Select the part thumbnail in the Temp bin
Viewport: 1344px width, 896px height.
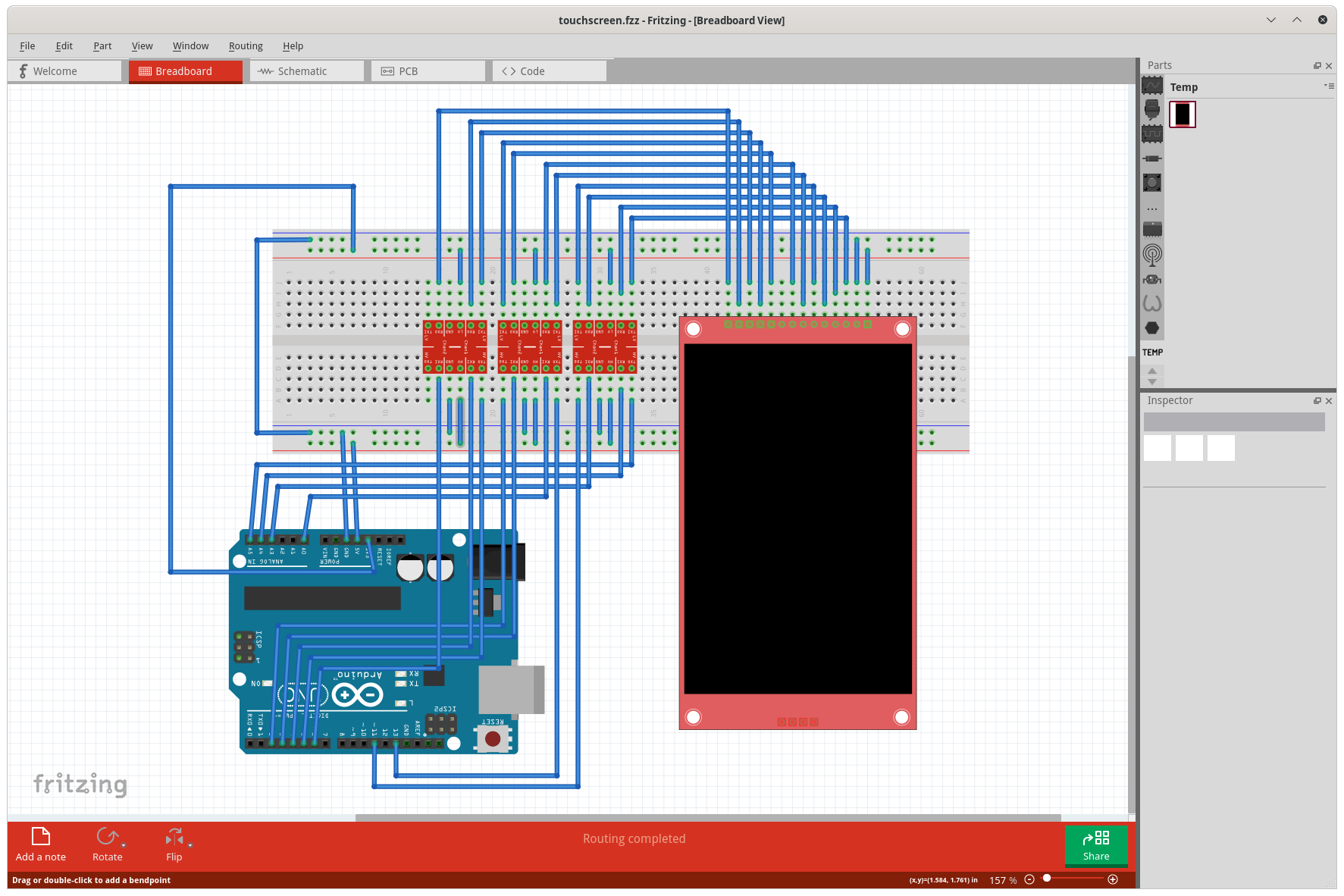[1183, 114]
